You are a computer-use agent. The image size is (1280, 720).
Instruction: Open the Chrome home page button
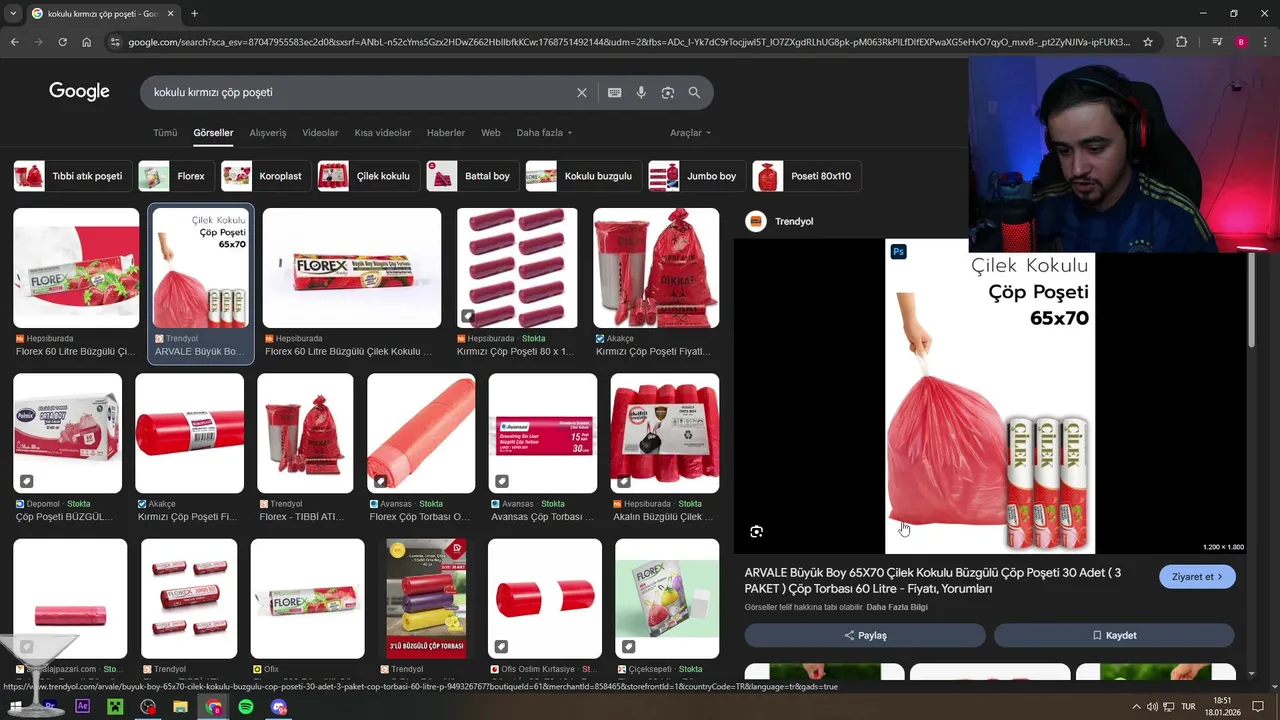point(87,42)
